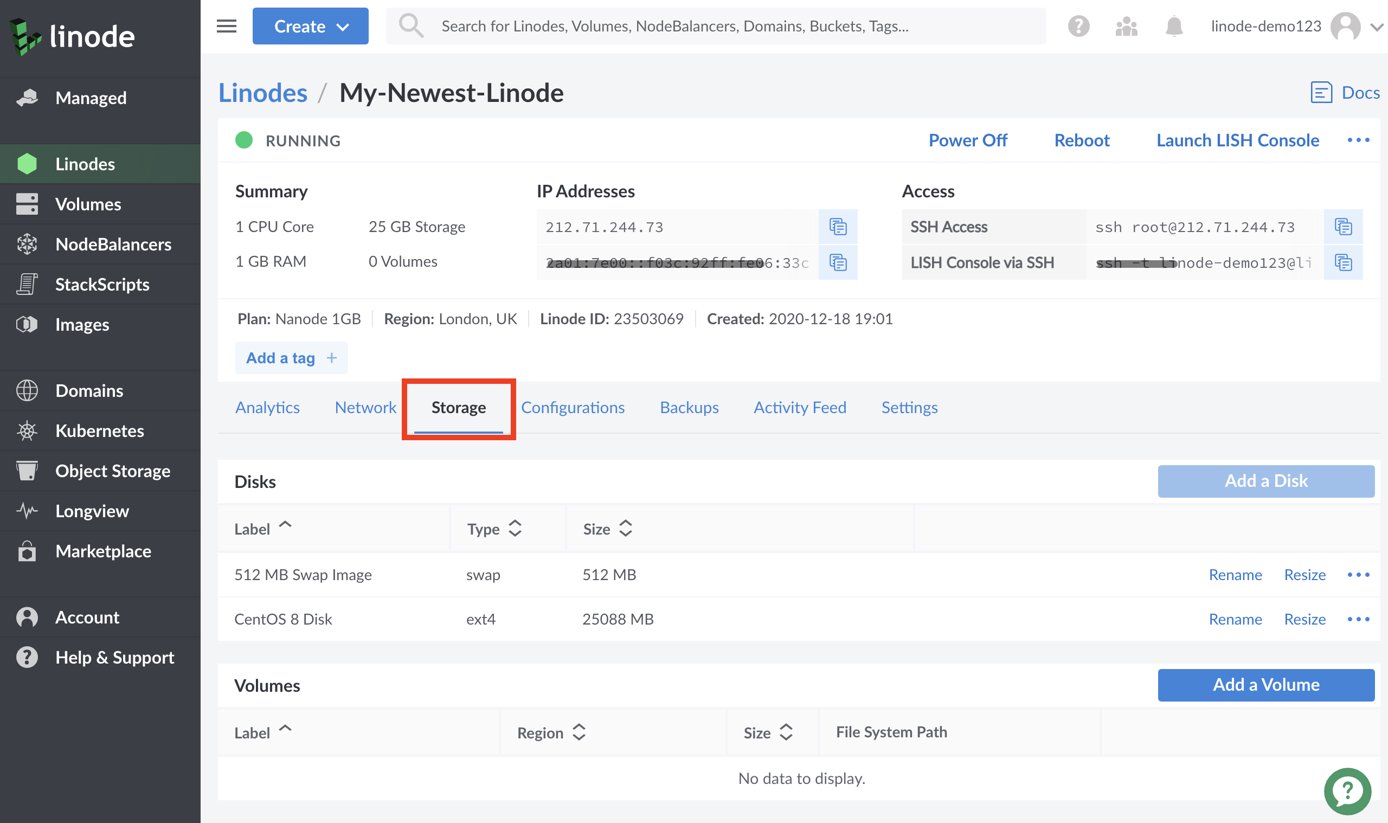
Task: Click the user avatar icon
Action: [1345, 27]
